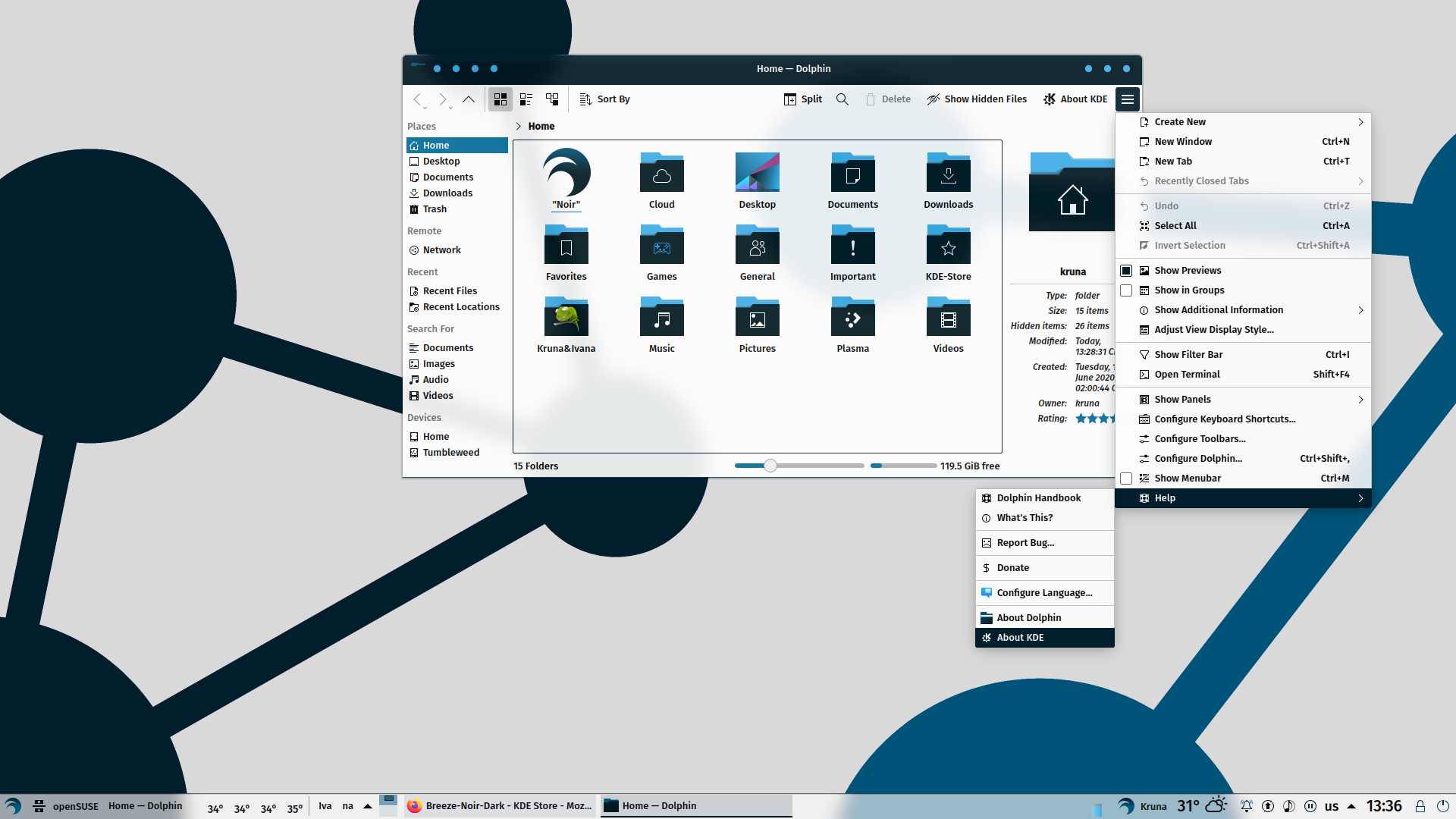The height and width of the screenshot is (819, 1456).
Task: Click About KDE in the toolbar
Action: point(1075,99)
